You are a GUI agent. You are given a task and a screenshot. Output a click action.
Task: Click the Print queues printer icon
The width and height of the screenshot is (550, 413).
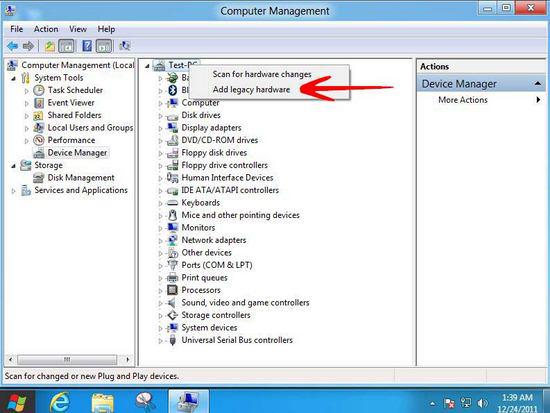[x=172, y=278]
